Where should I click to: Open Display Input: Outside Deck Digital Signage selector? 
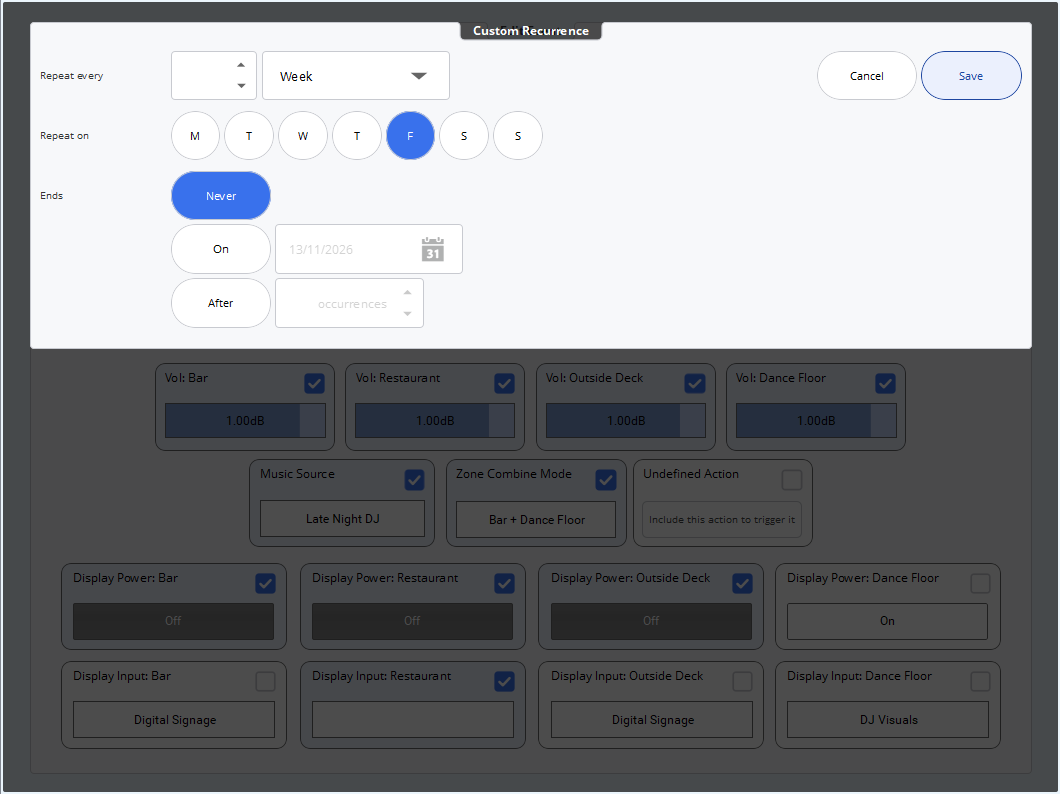652,720
